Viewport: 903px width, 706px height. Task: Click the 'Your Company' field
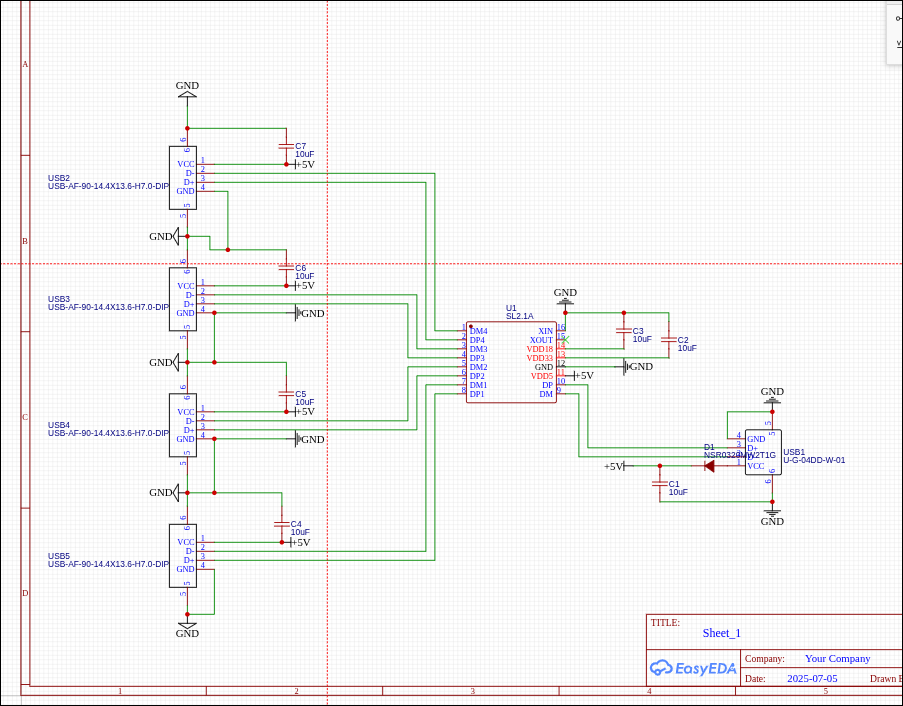click(837, 658)
